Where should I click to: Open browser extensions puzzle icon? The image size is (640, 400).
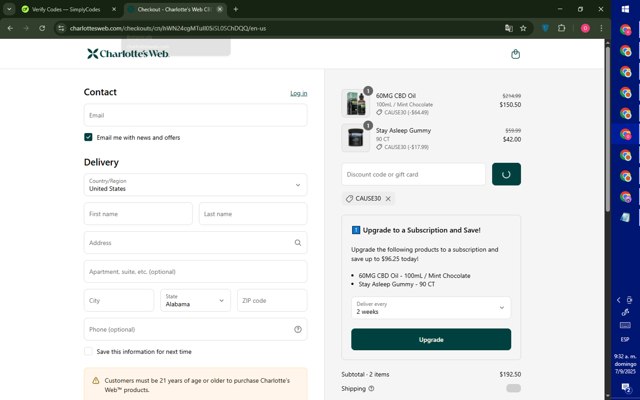tap(562, 28)
